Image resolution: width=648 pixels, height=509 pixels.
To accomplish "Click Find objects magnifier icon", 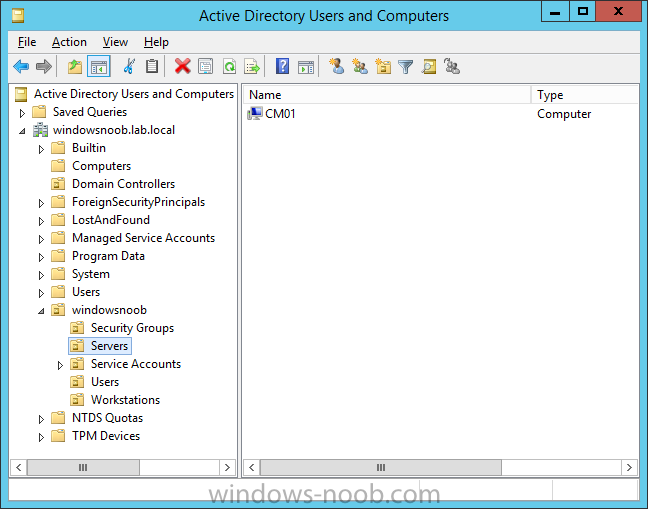I will (x=429, y=66).
